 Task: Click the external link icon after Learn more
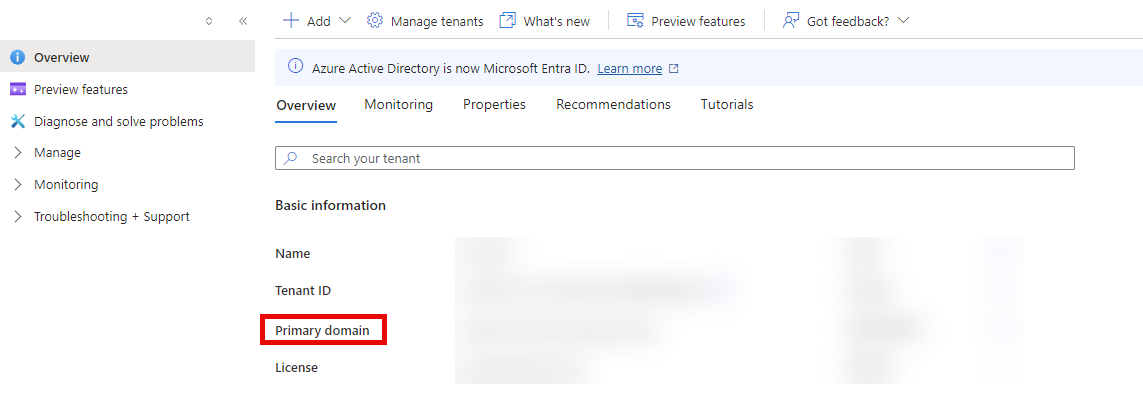(674, 69)
